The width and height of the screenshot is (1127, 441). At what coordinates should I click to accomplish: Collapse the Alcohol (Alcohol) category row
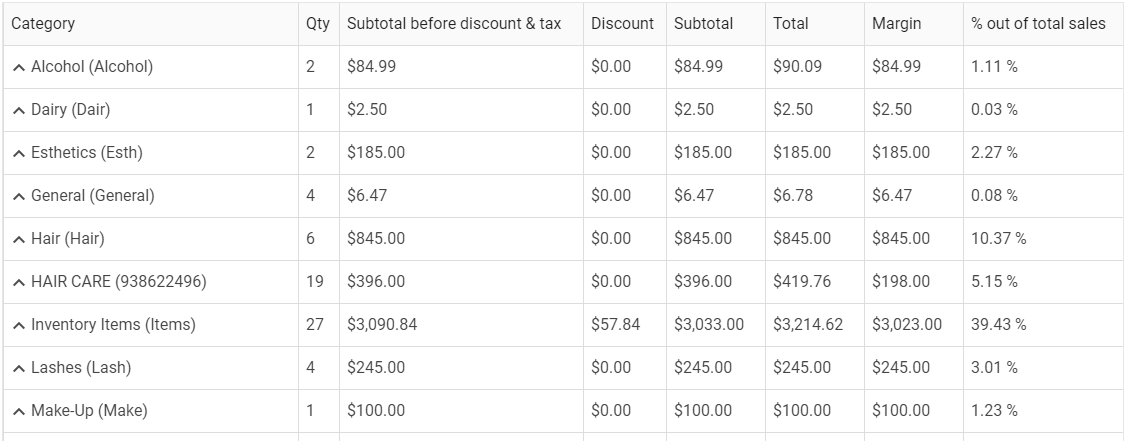pyautogui.click(x=19, y=67)
